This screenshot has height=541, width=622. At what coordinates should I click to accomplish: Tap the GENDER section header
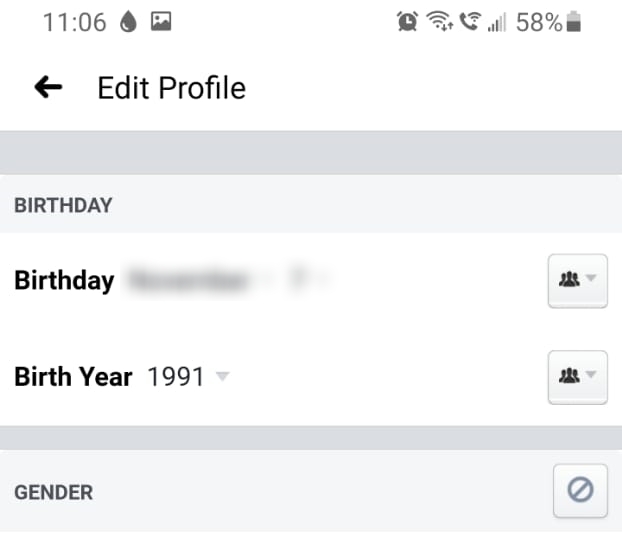(53, 492)
